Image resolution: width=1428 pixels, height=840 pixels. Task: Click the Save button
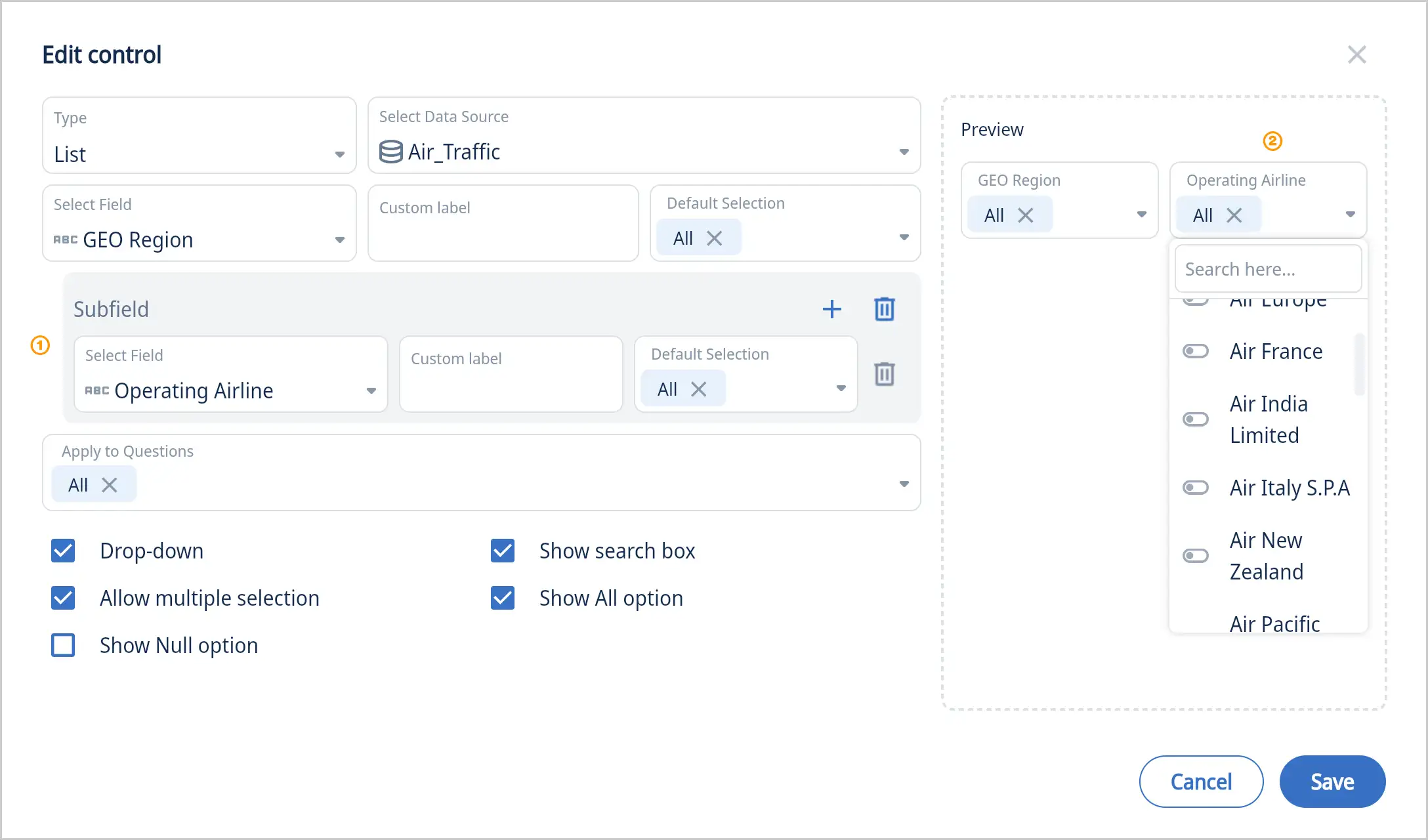pos(1332,781)
